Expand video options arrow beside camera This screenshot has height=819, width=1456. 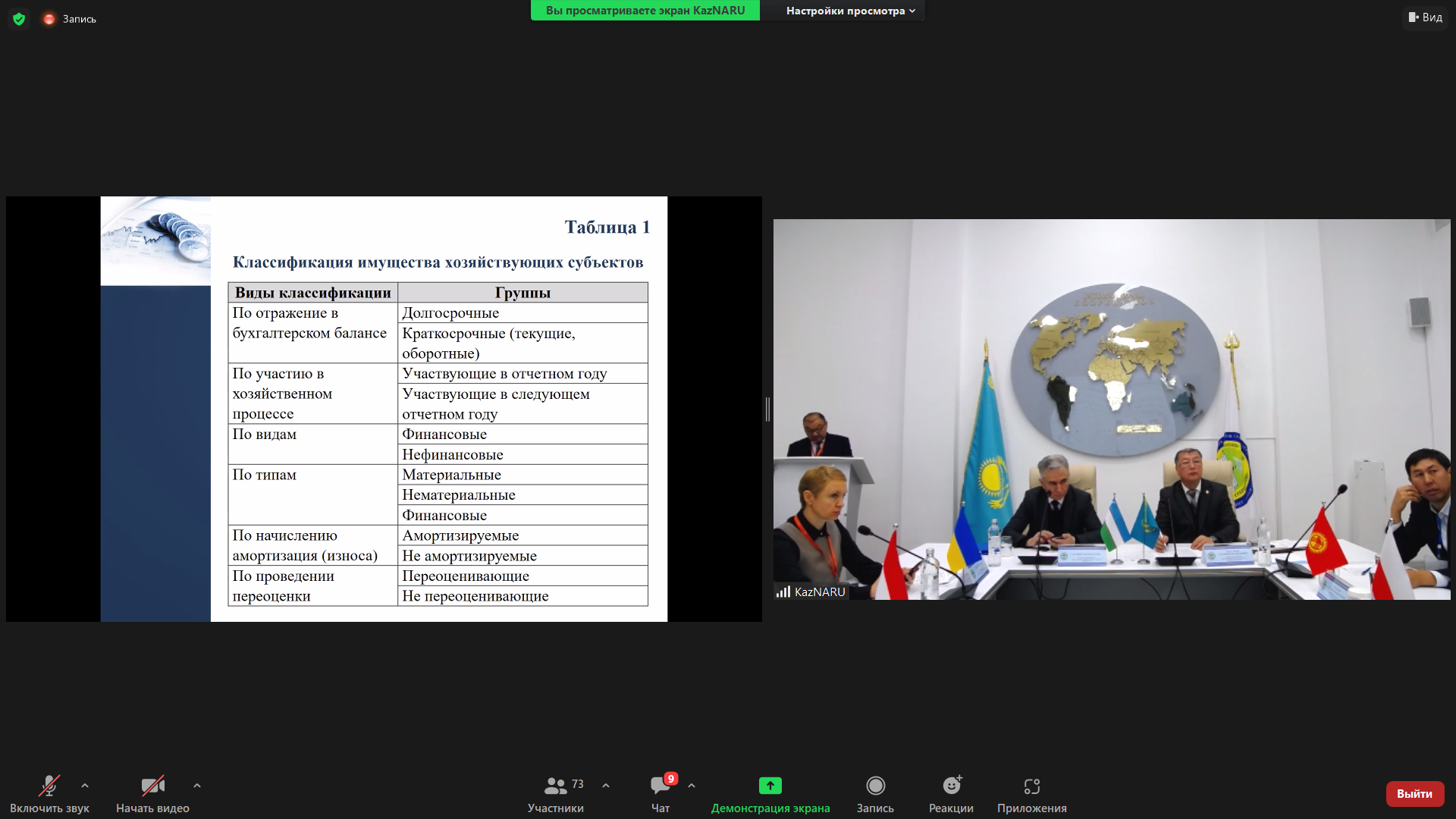tap(197, 786)
